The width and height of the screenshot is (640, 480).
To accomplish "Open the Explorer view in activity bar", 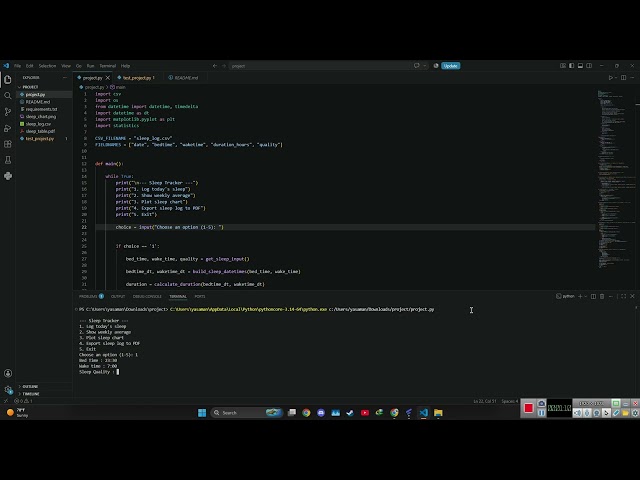I will pyautogui.click(x=8, y=80).
